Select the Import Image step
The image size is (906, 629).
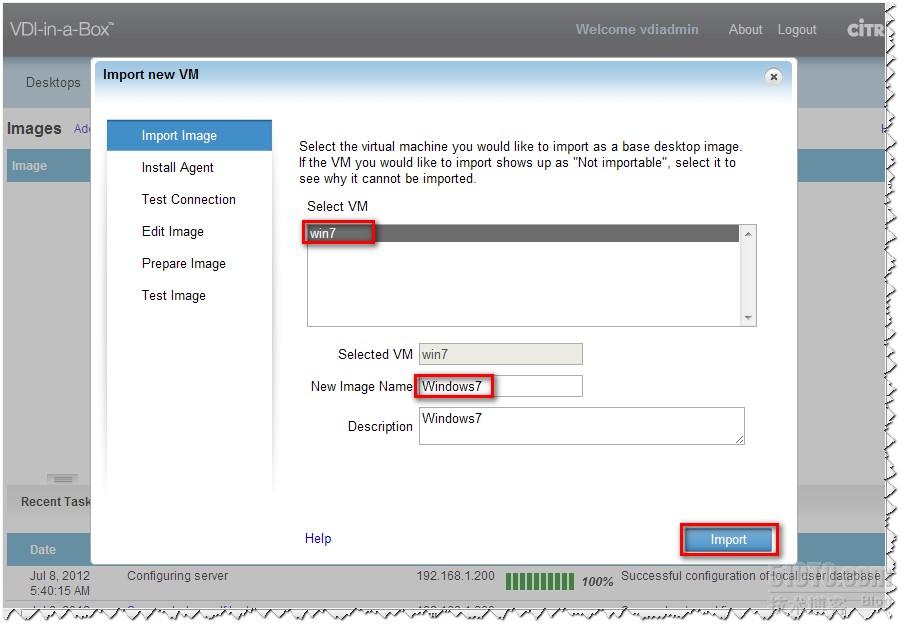[189, 135]
